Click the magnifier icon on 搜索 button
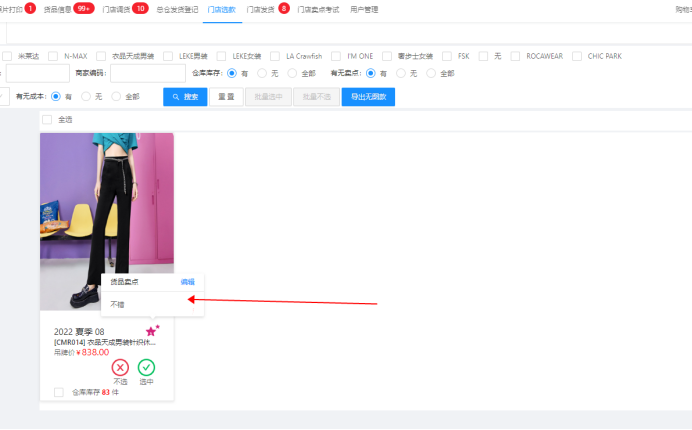The height and width of the screenshot is (430, 692). click(x=176, y=97)
